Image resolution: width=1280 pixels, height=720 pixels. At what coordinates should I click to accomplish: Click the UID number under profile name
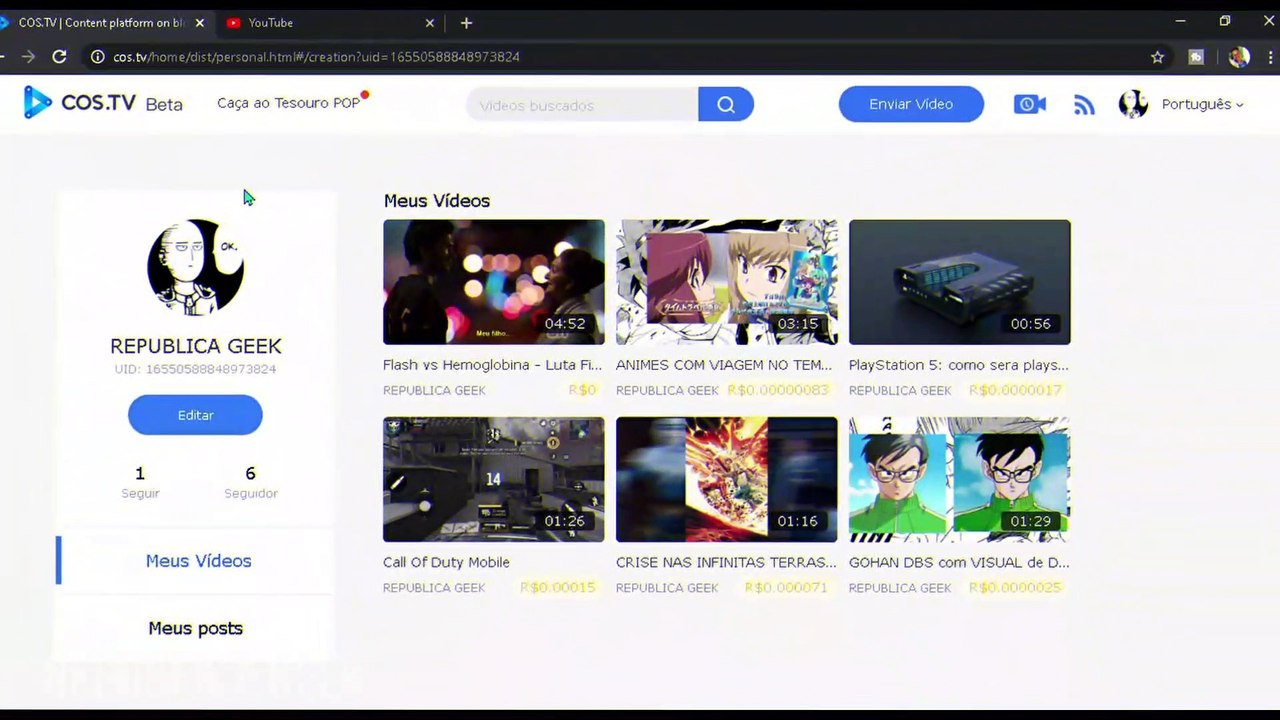click(x=195, y=369)
